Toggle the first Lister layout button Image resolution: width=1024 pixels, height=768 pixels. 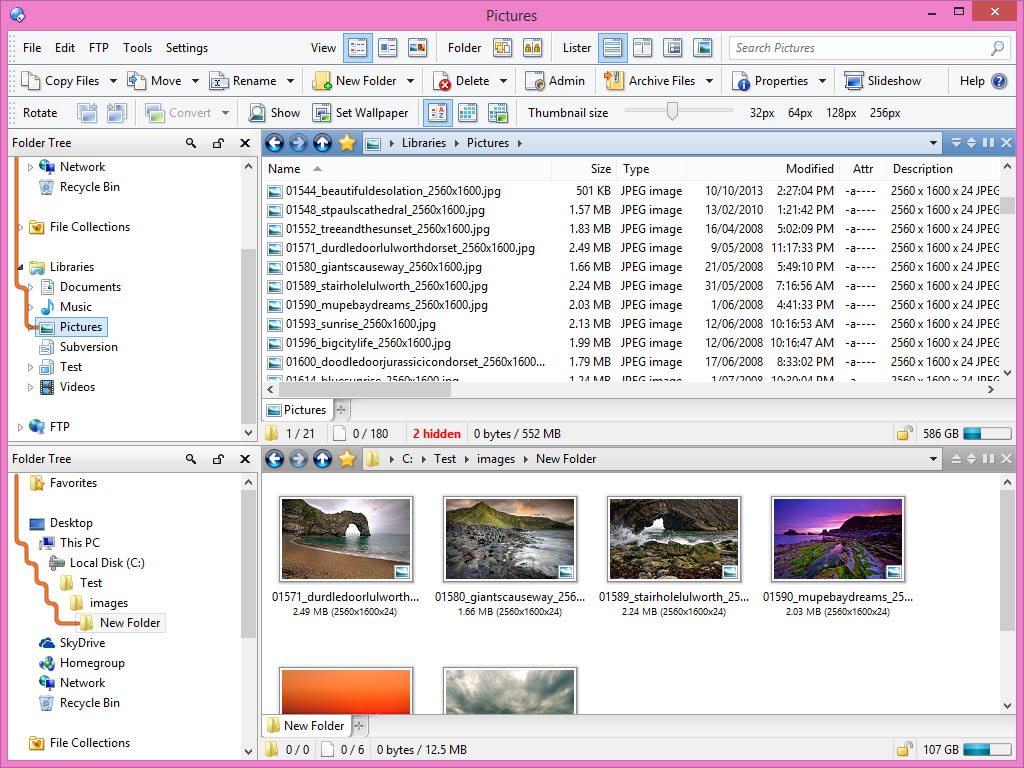pyautogui.click(x=612, y=48)
